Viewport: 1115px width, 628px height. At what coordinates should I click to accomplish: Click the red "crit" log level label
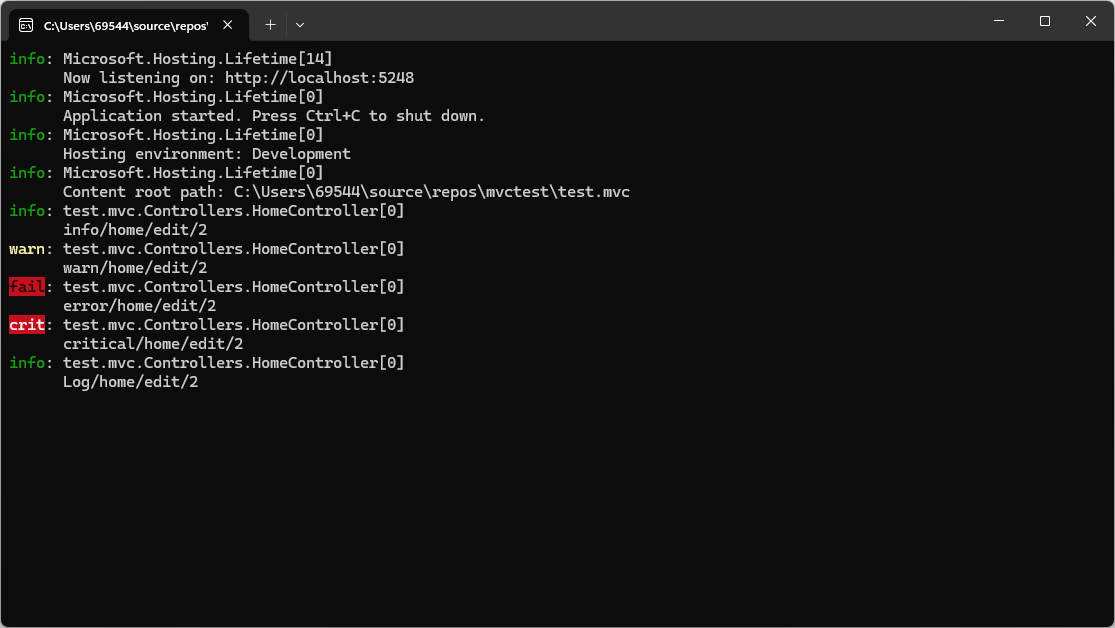pos(27,325)
